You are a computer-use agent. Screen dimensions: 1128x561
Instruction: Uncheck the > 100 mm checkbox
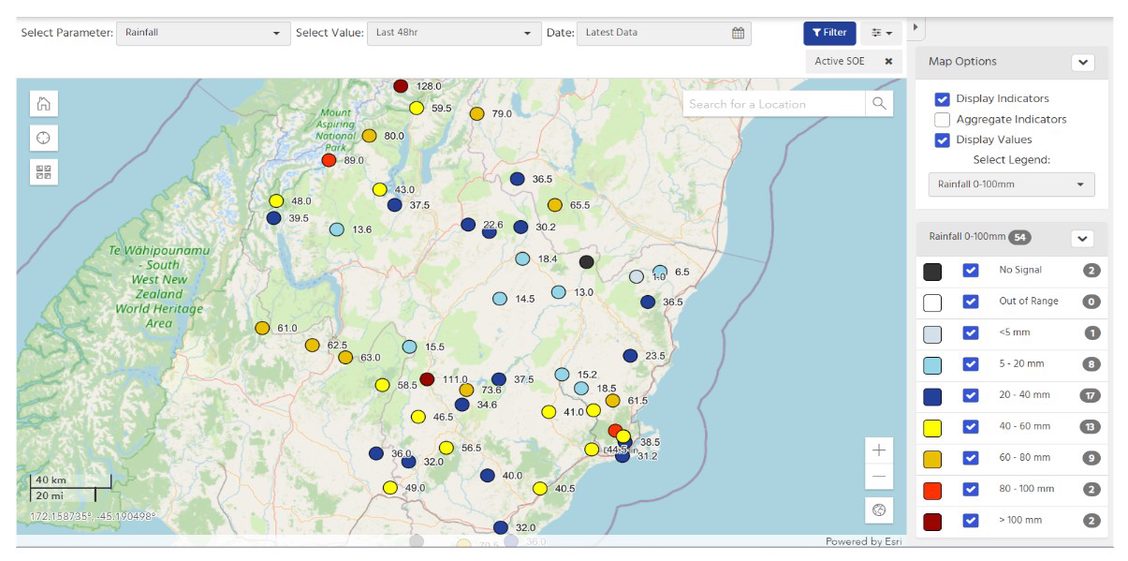pyautogui.click(x=970, y=520)
